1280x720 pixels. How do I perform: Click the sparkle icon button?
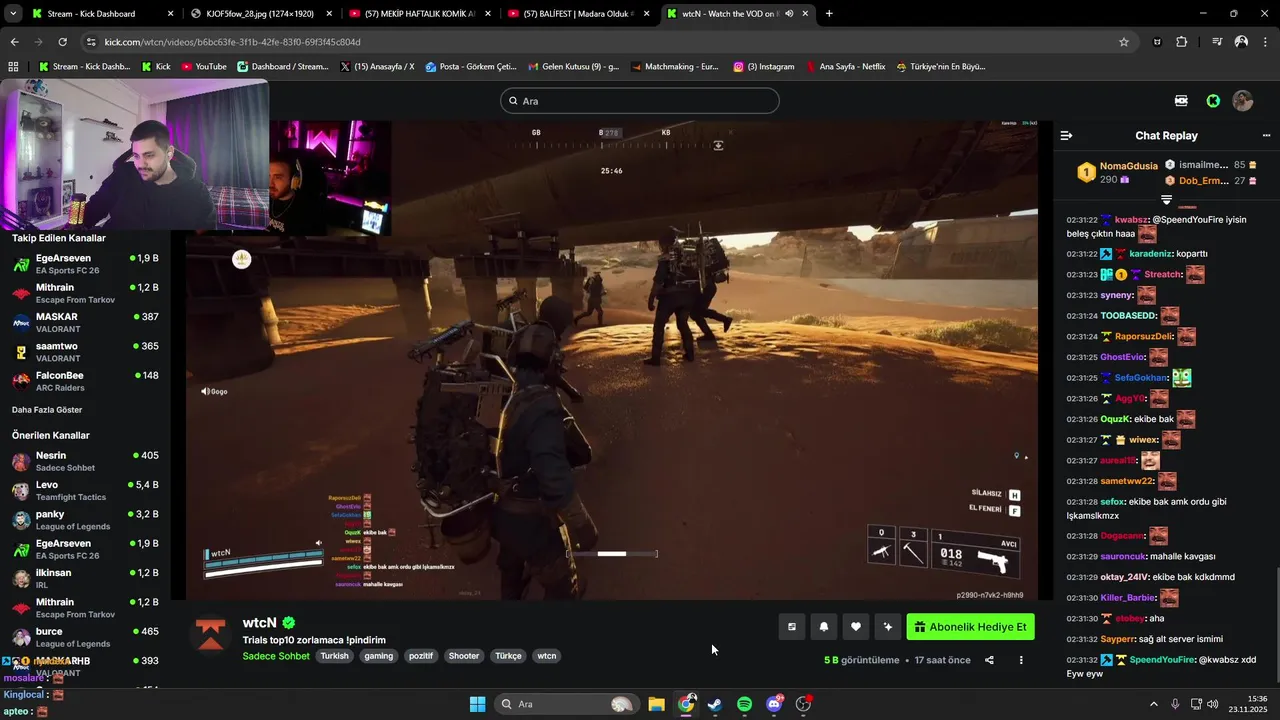coord(887,627)
